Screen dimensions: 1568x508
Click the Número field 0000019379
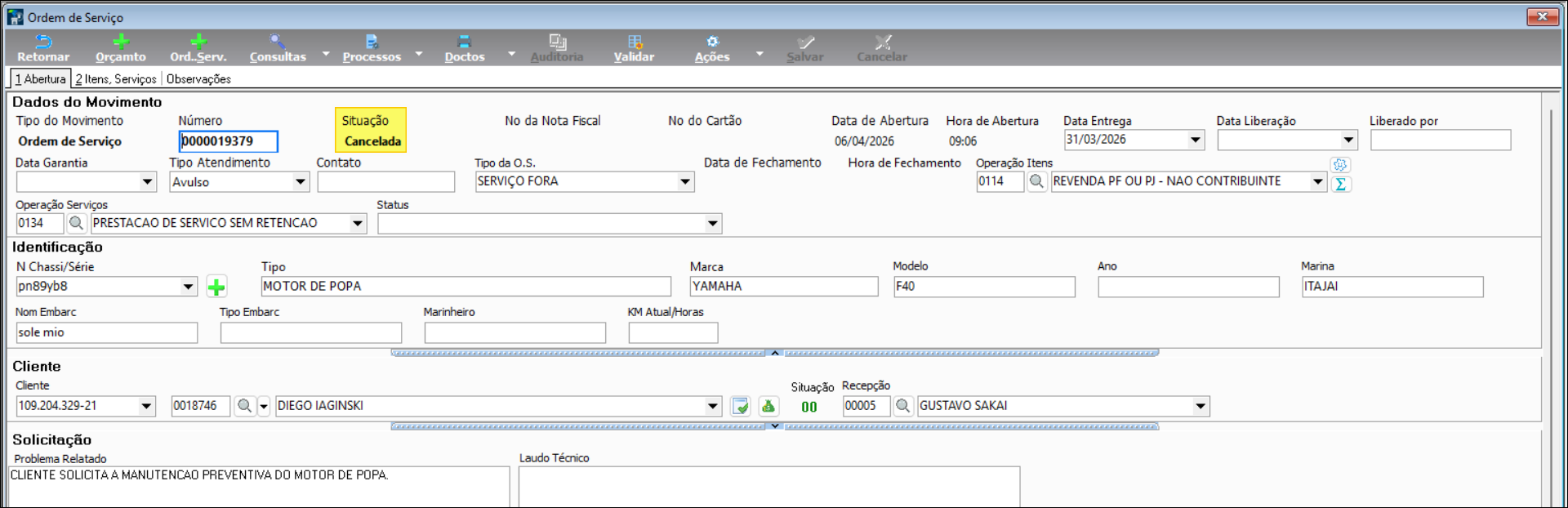click(x=229, y=141)
